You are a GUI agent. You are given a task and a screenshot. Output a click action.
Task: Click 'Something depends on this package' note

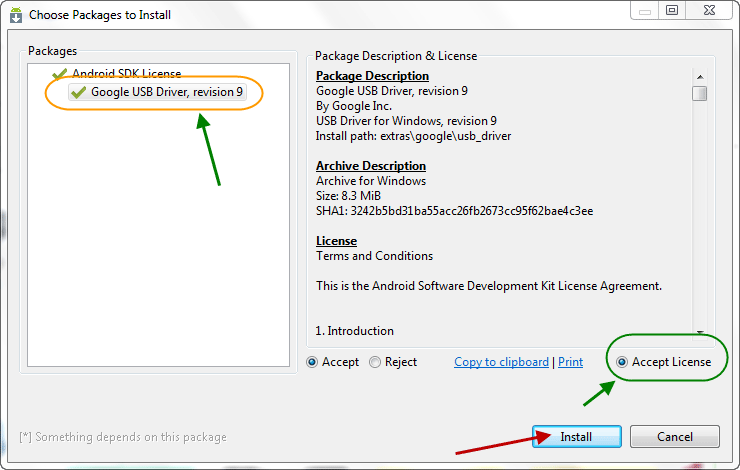point(123,437)
